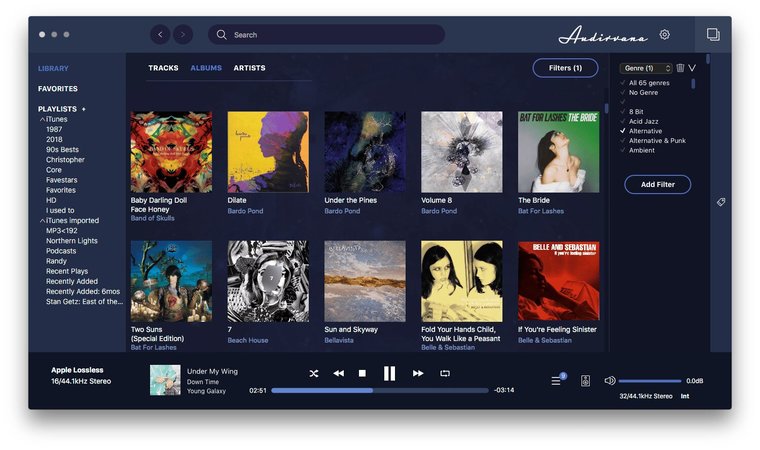Open the Genre (1) dropdown

646,68
